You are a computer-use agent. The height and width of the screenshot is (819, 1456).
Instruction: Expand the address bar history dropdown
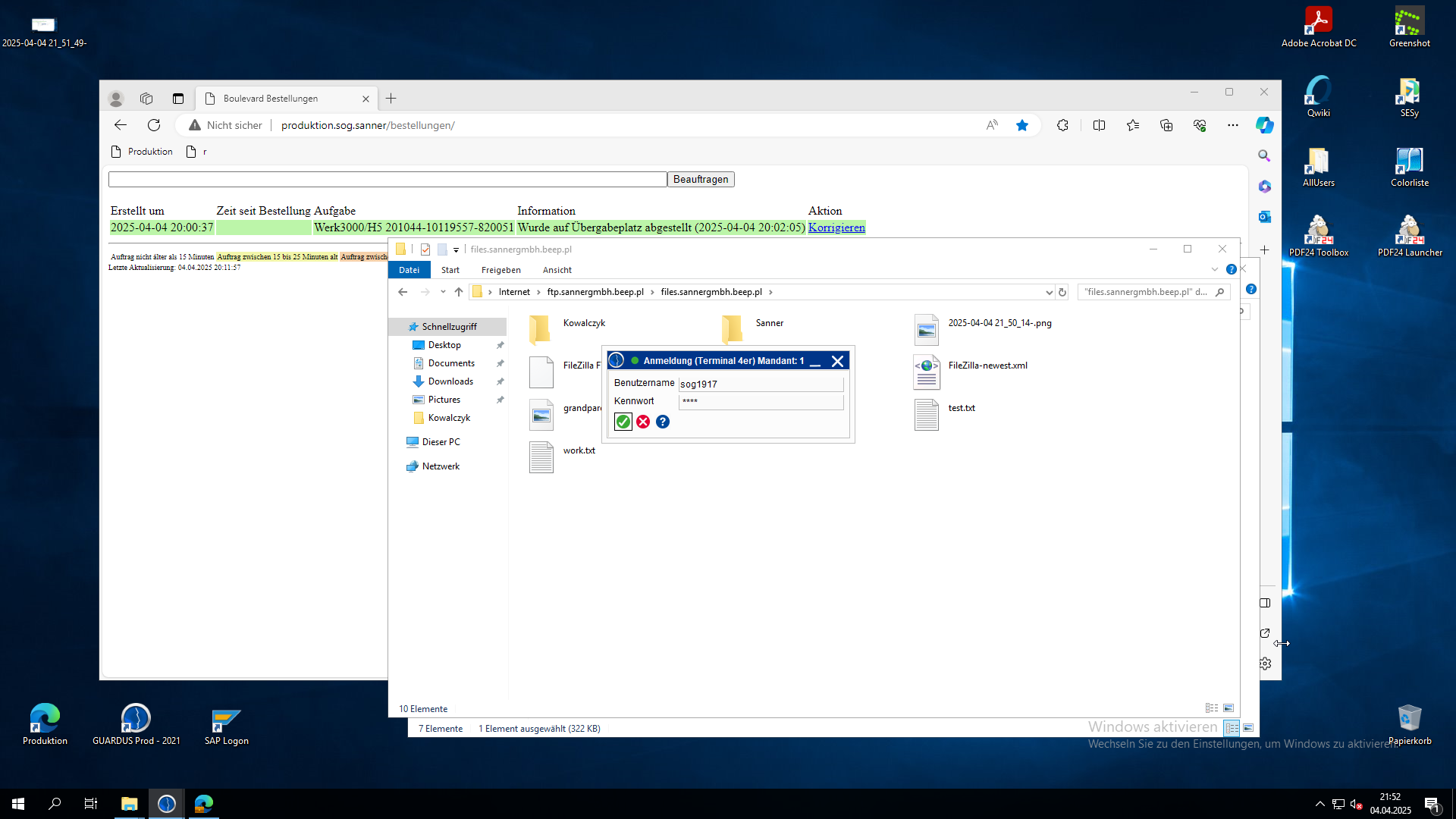tap(1049, 292)
